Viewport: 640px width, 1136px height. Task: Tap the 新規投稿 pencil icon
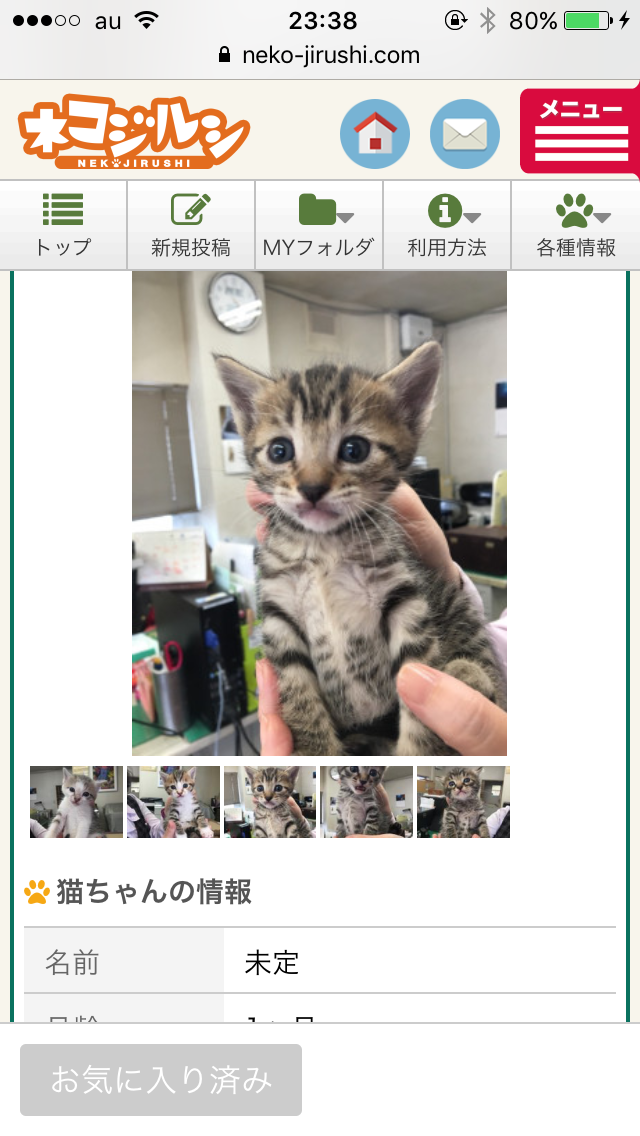point(191,209)
